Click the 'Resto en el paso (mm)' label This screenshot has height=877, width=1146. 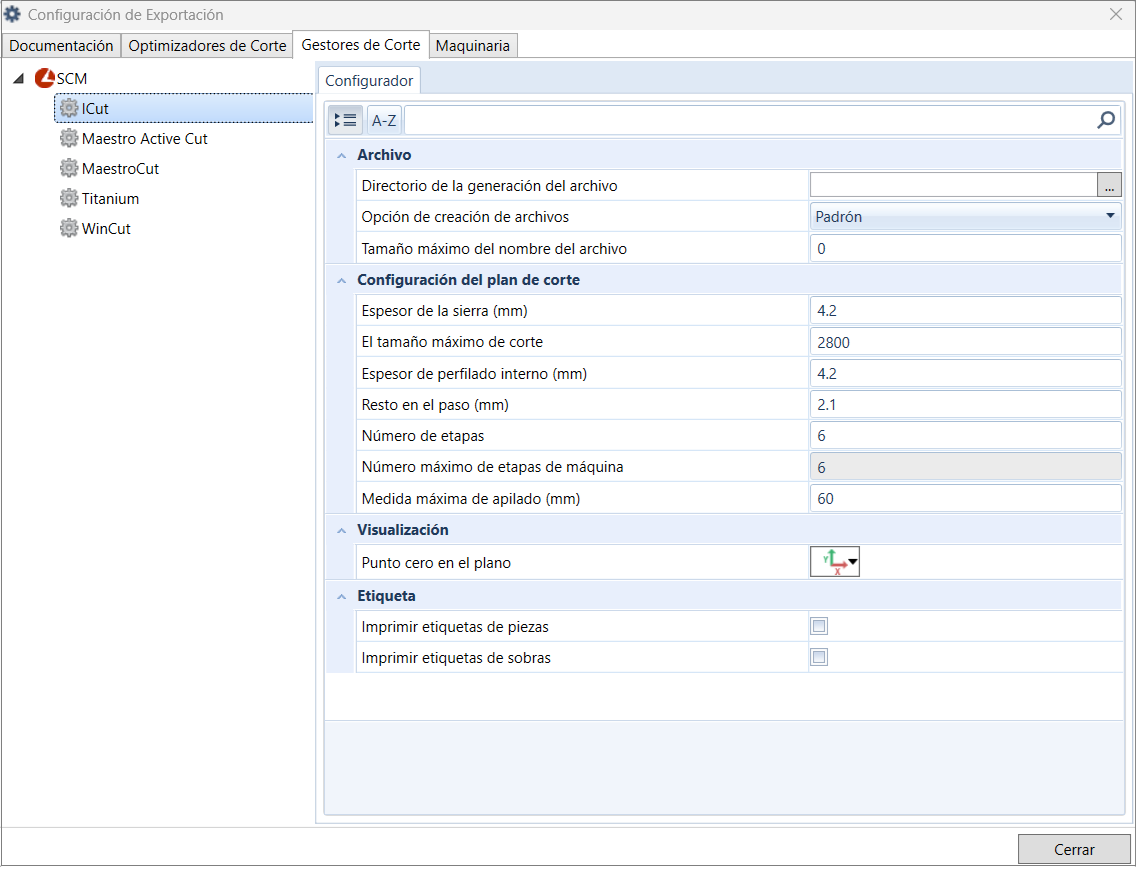[x=435, y=404]
